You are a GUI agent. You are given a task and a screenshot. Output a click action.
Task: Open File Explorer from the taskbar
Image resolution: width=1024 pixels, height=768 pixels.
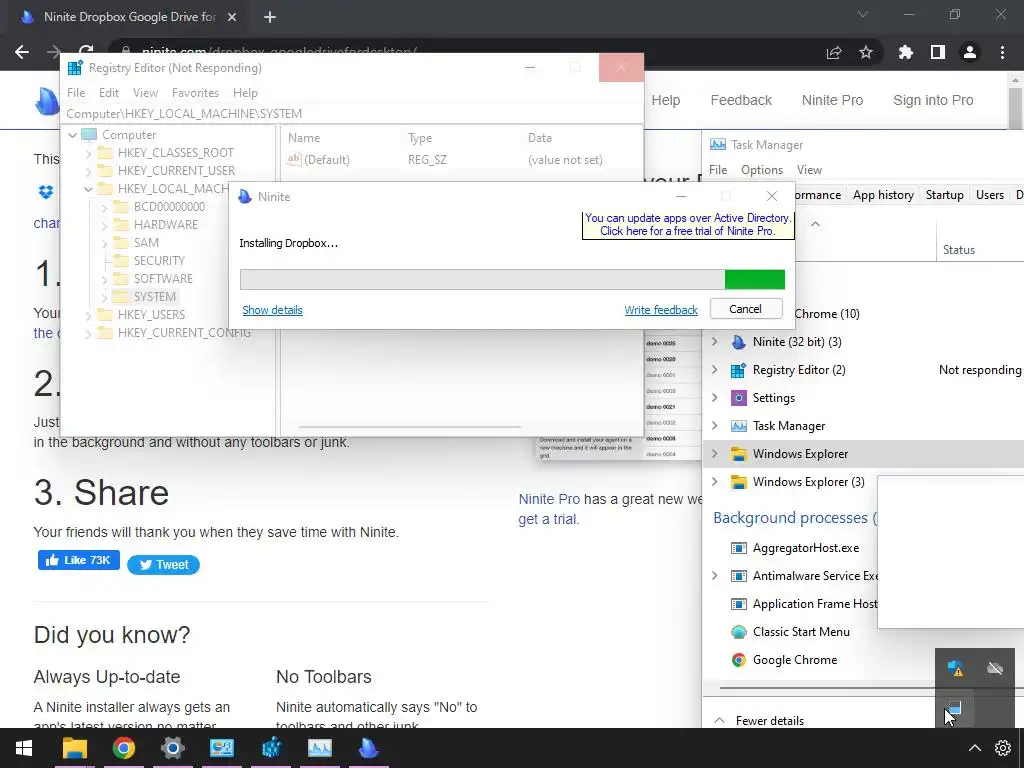click(x=74, y=748)
